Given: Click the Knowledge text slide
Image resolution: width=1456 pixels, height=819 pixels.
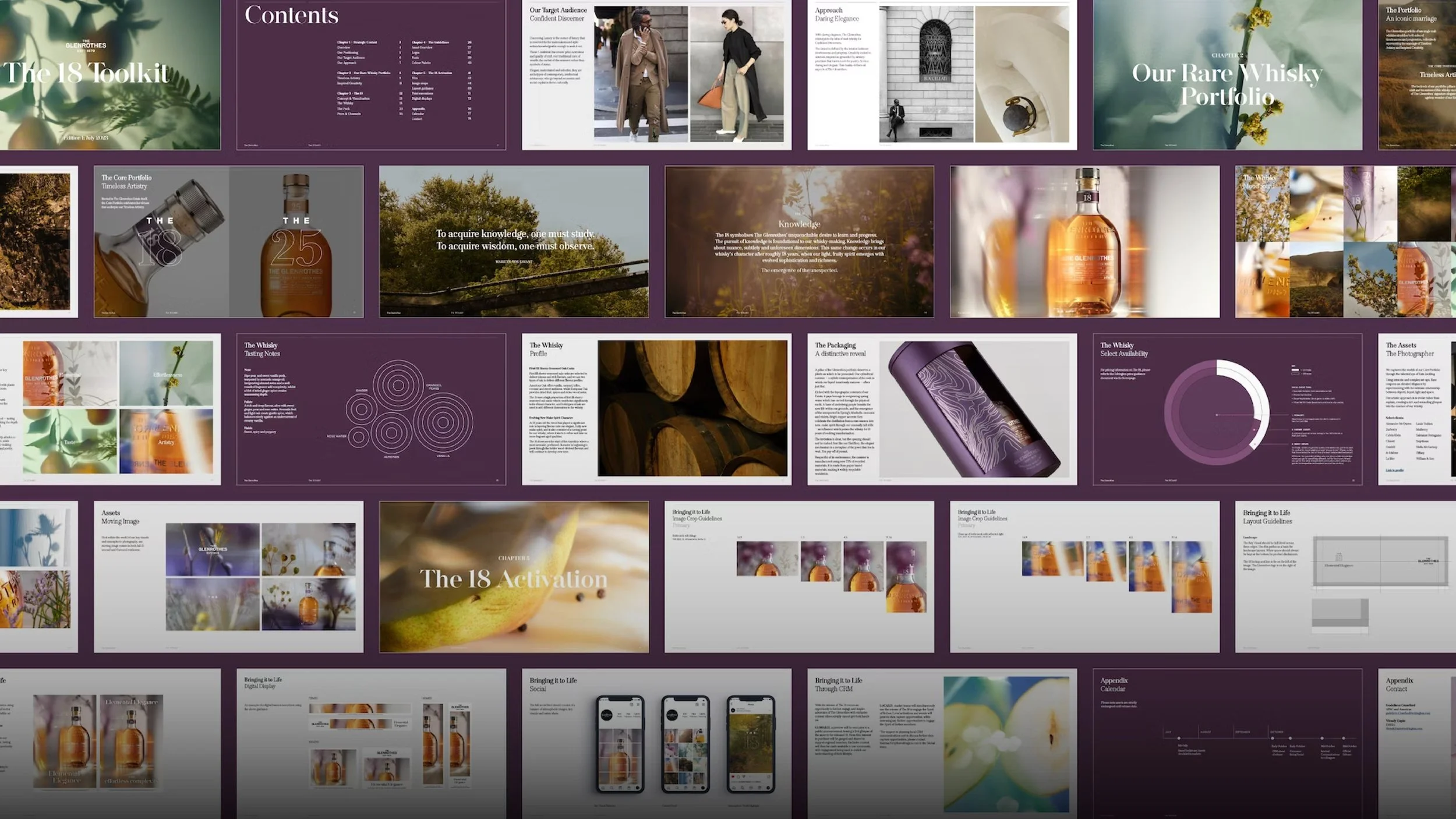Looking at the screenshot, I should 799,242.
